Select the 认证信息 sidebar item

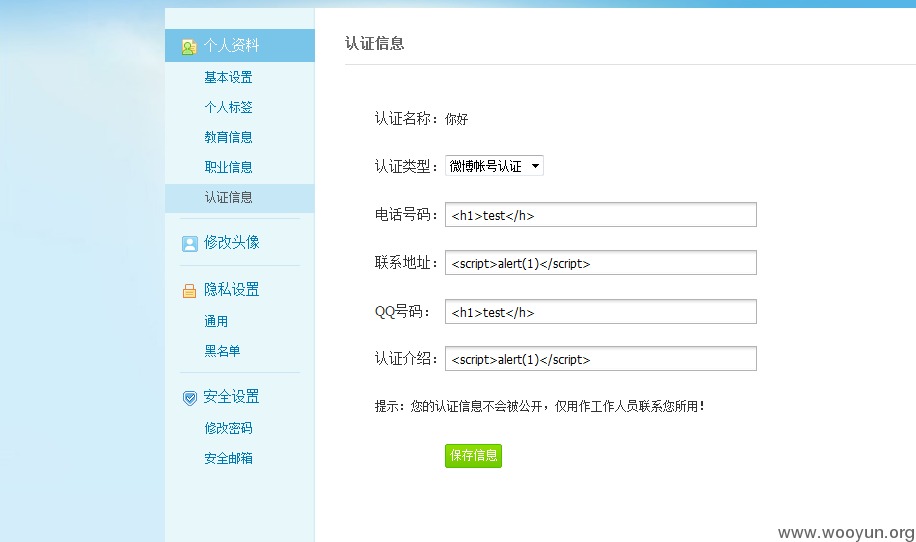tap(240, 198)
